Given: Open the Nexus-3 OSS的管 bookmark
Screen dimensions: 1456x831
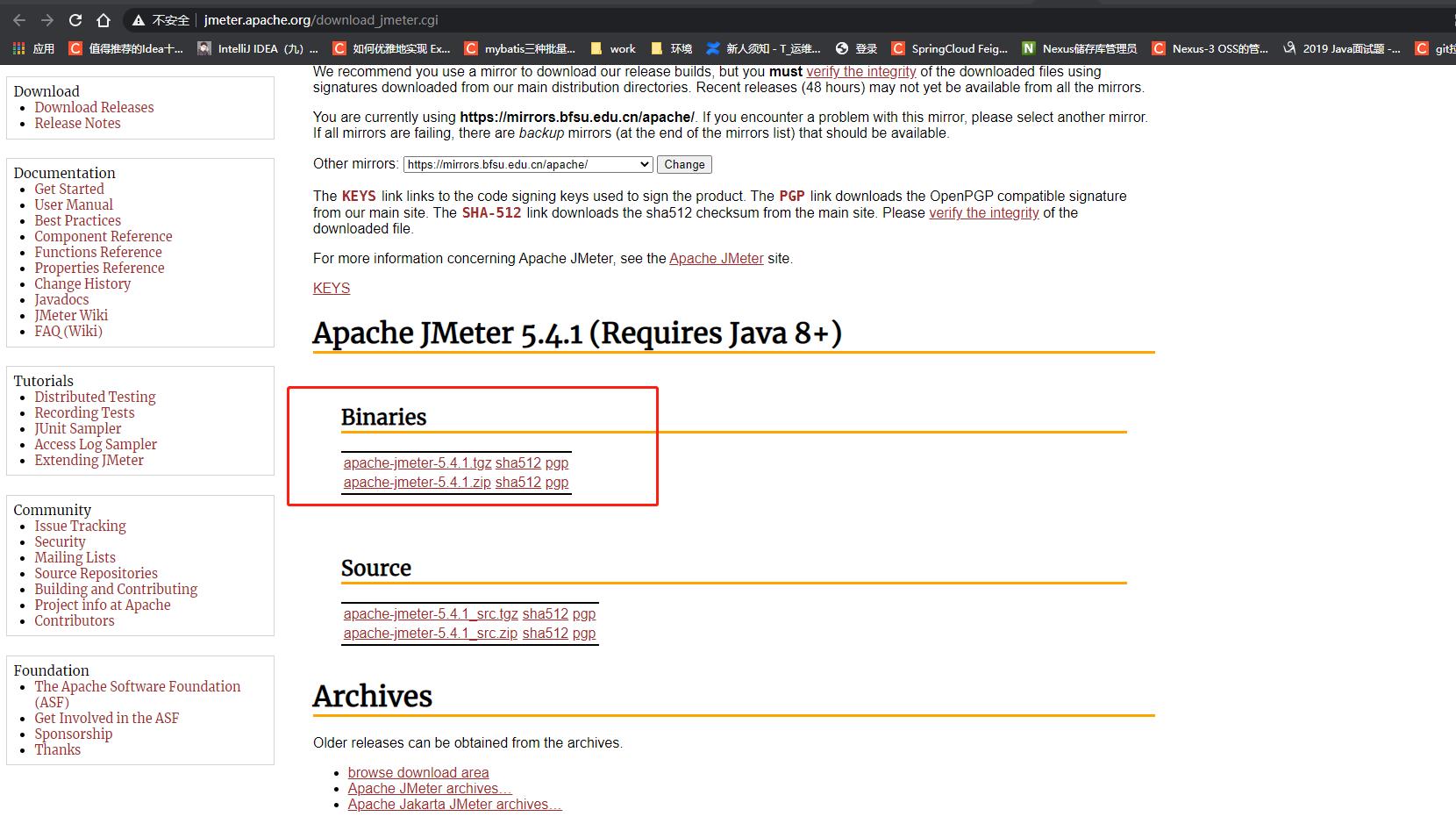Looking at the screenshot, I should coord(1210,48).
